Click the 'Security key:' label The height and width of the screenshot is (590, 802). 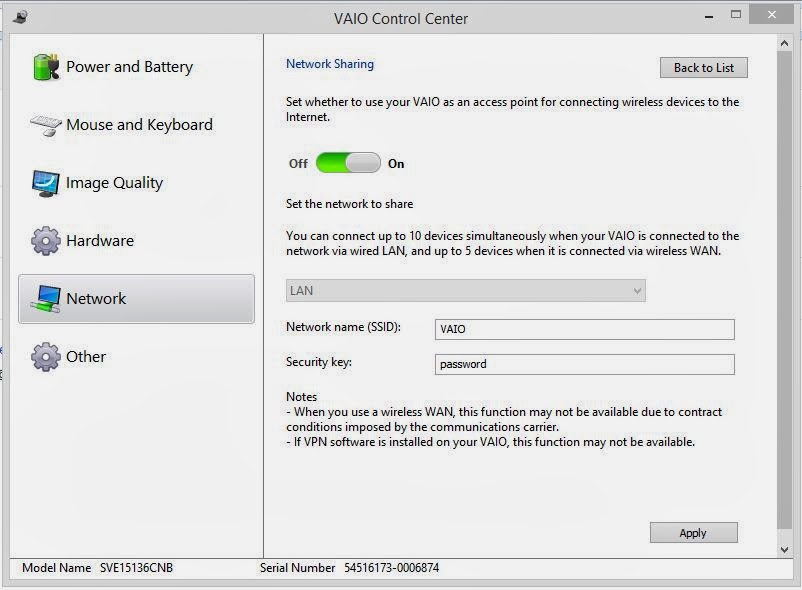point(319,362)
